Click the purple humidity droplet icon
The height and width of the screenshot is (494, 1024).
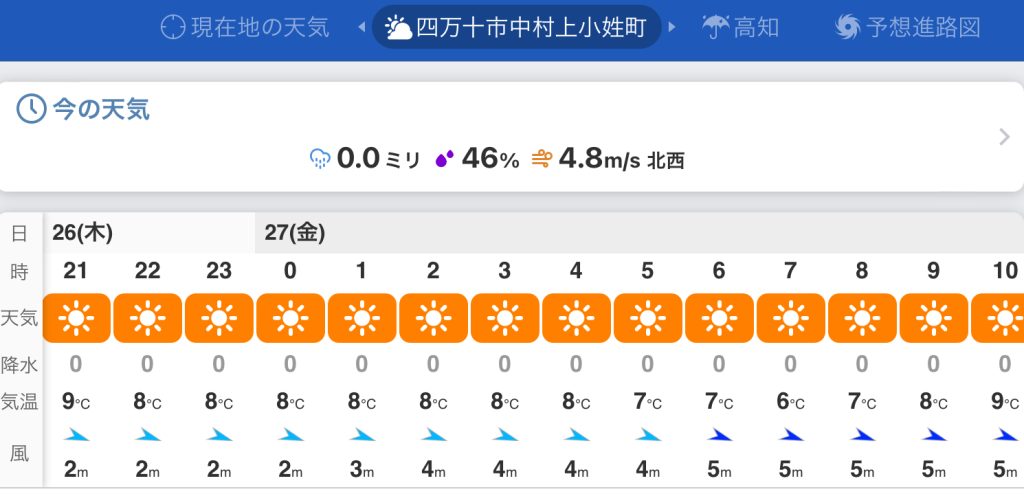[444, 158]
